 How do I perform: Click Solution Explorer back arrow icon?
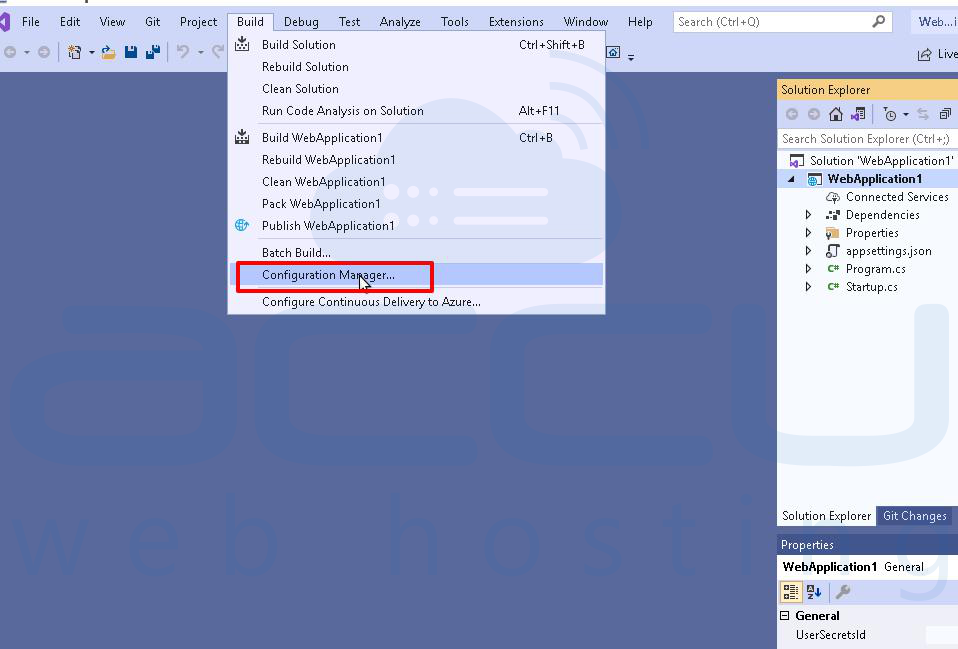(x=792, y=114)
